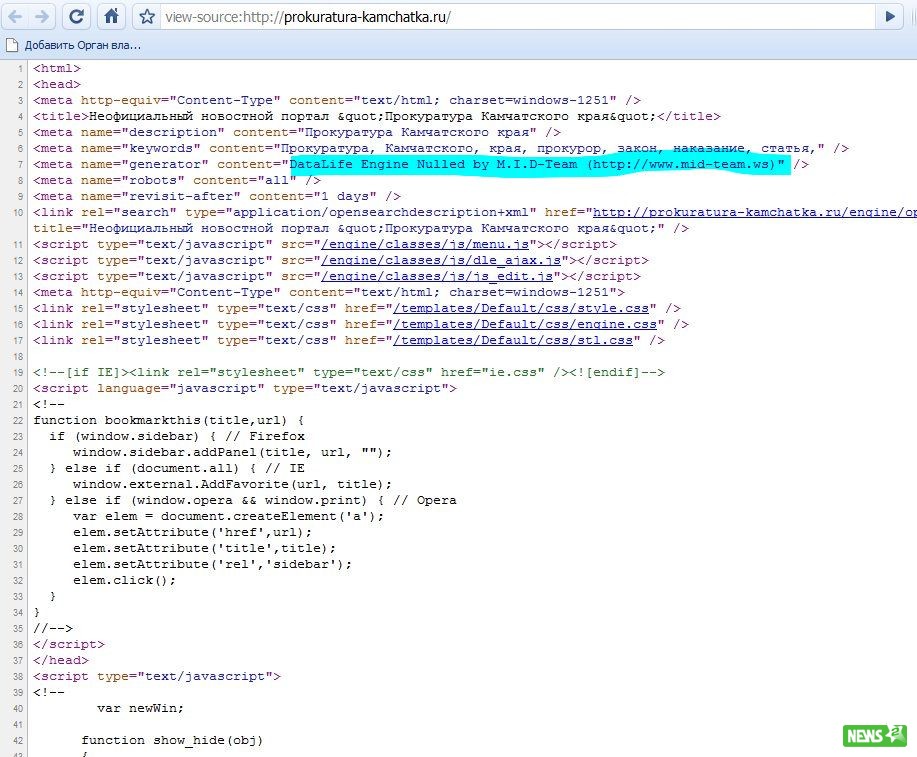
Task: Click the 'window.sidebar.addPanel(title, url, "");' line
Action: (x=232, y=452)
